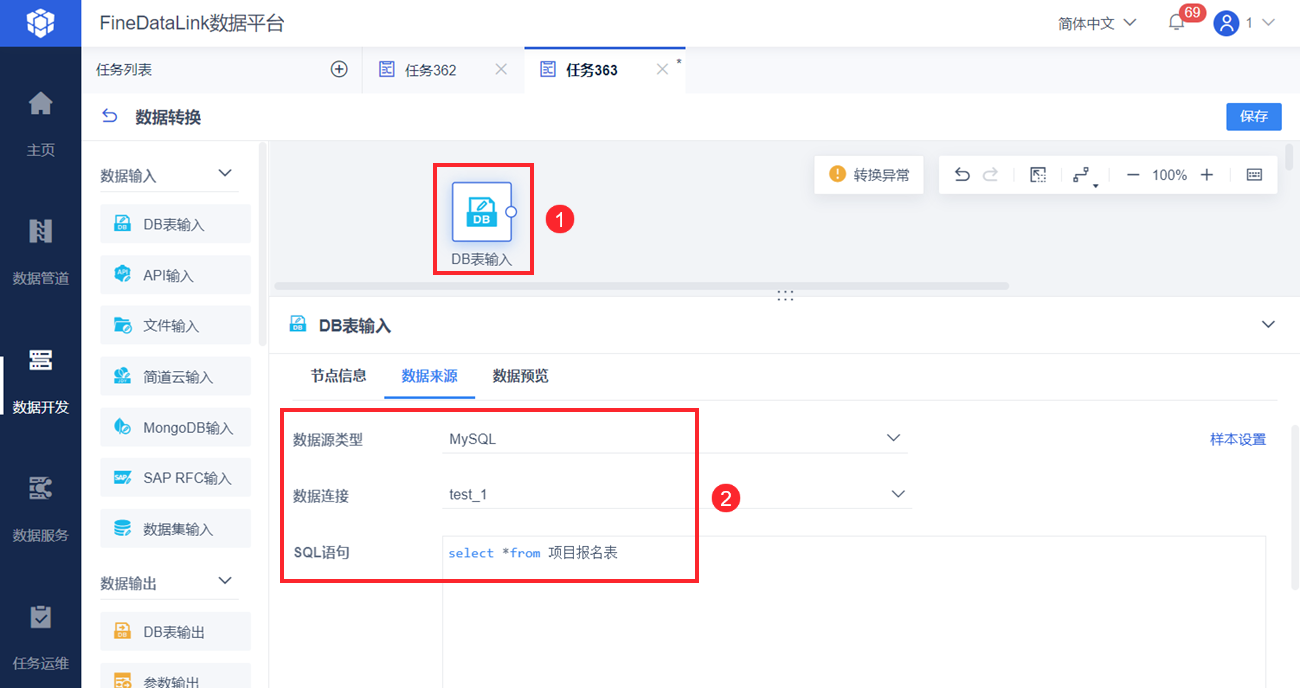Click the 转换异常 warning button
The width and height of the screenshot is (1300, 688).
[x=869, y=175]
